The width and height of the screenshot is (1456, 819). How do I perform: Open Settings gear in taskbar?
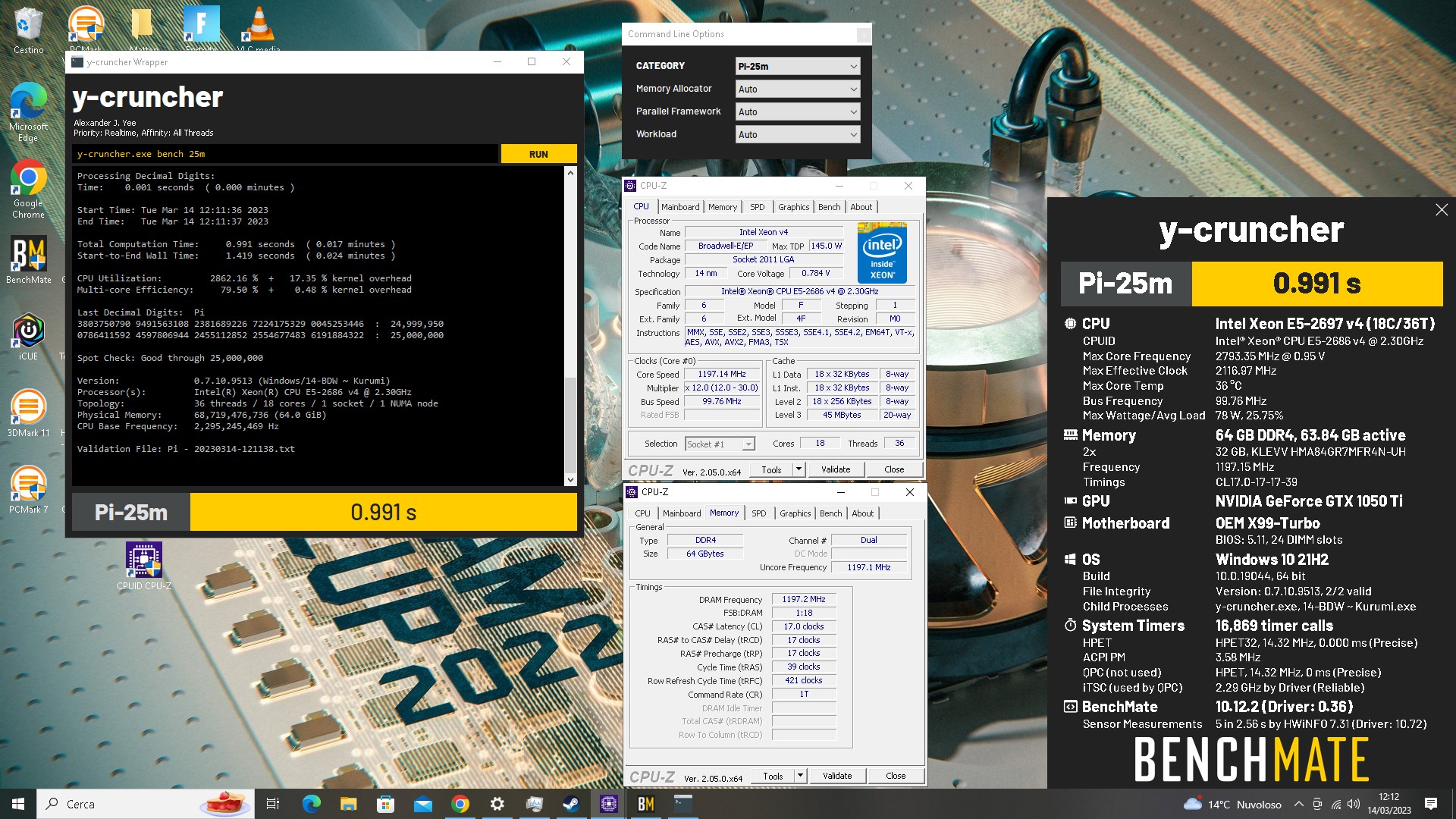click(497, 804)
